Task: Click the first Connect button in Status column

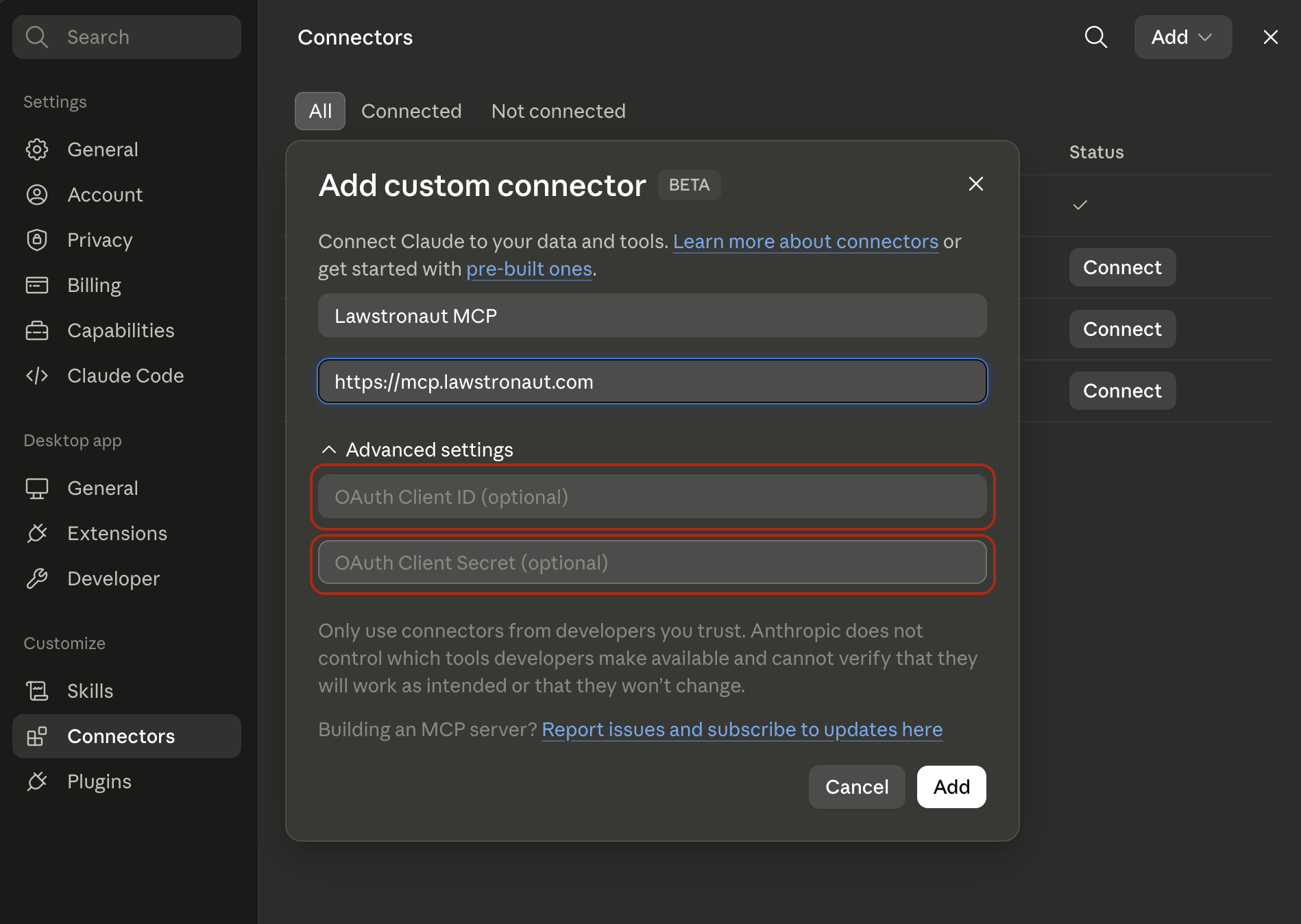Action: [1122, 267]
